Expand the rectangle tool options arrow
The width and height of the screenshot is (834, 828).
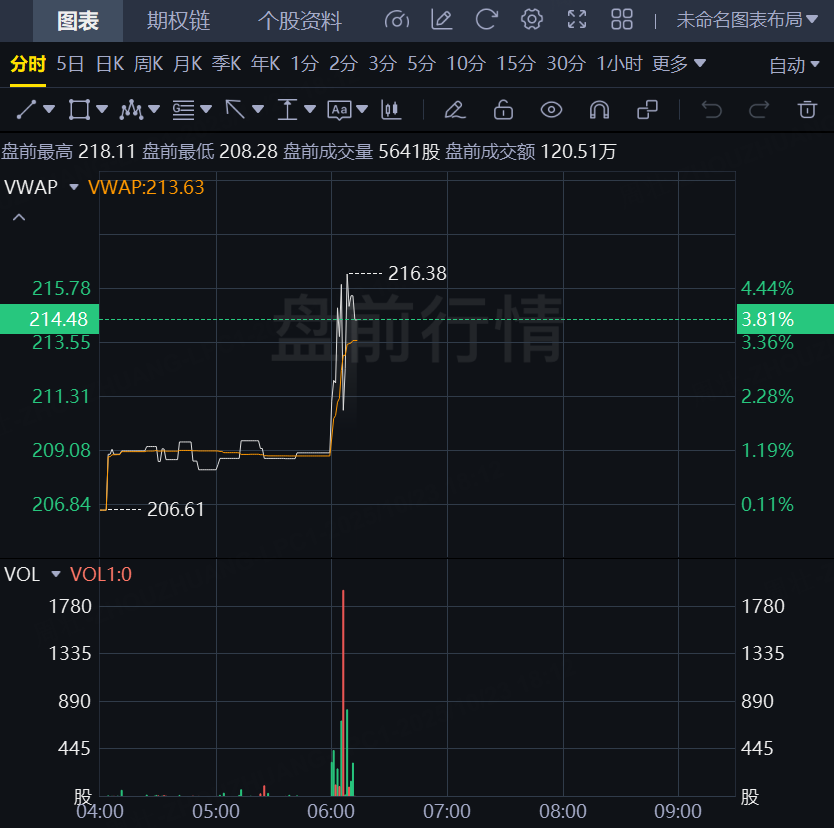pyautogui.click(x=102, y=110)
